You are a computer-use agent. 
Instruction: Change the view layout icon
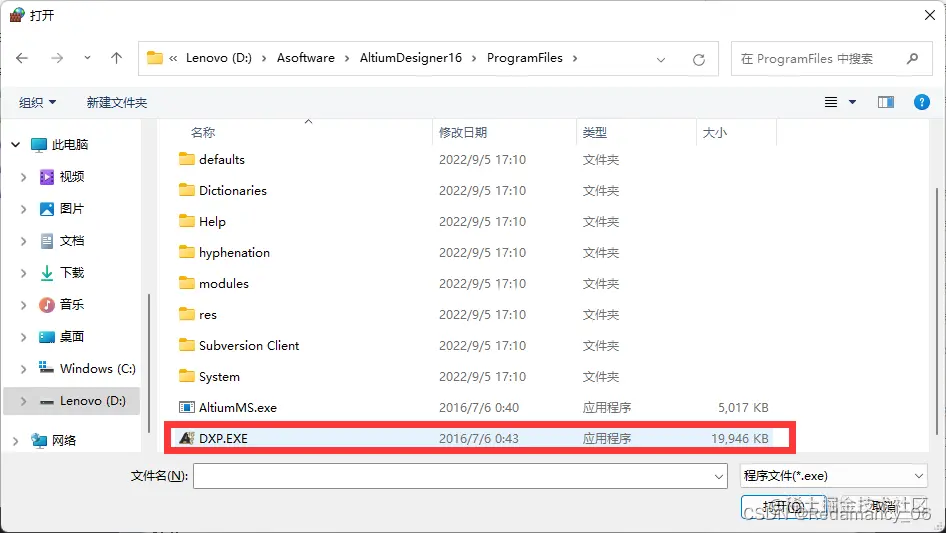(x=831, y=102)
